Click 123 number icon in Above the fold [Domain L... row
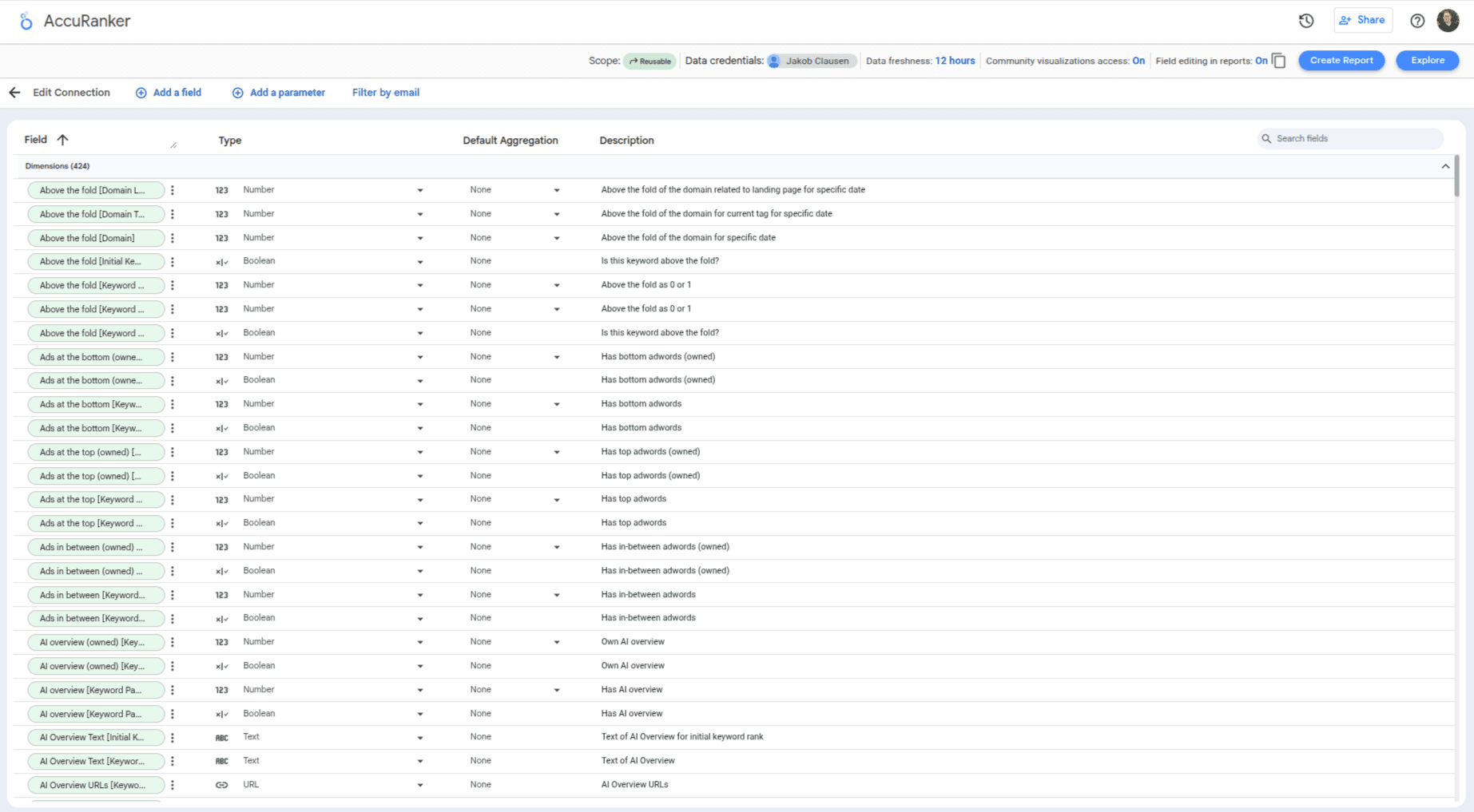 click(x=221, y=190)
